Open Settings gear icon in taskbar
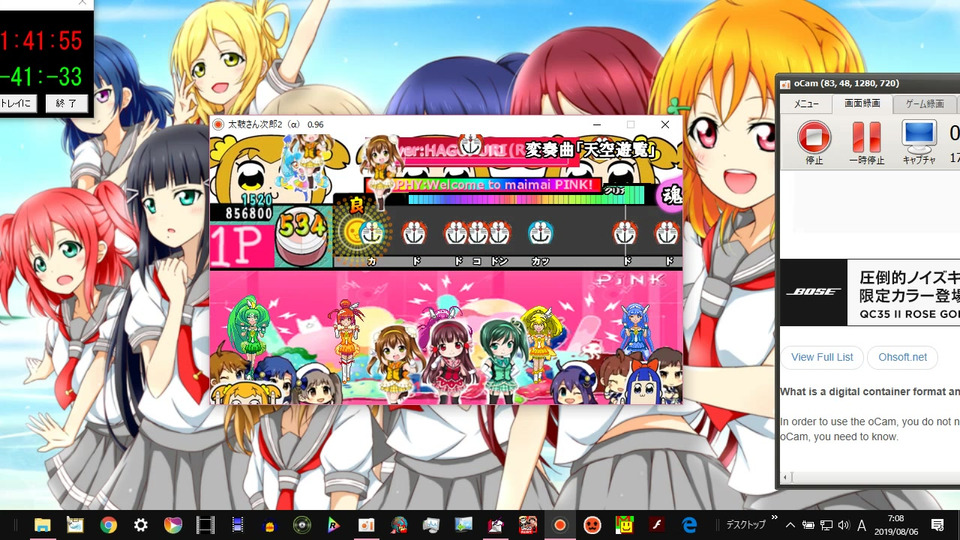 (141, 525)
